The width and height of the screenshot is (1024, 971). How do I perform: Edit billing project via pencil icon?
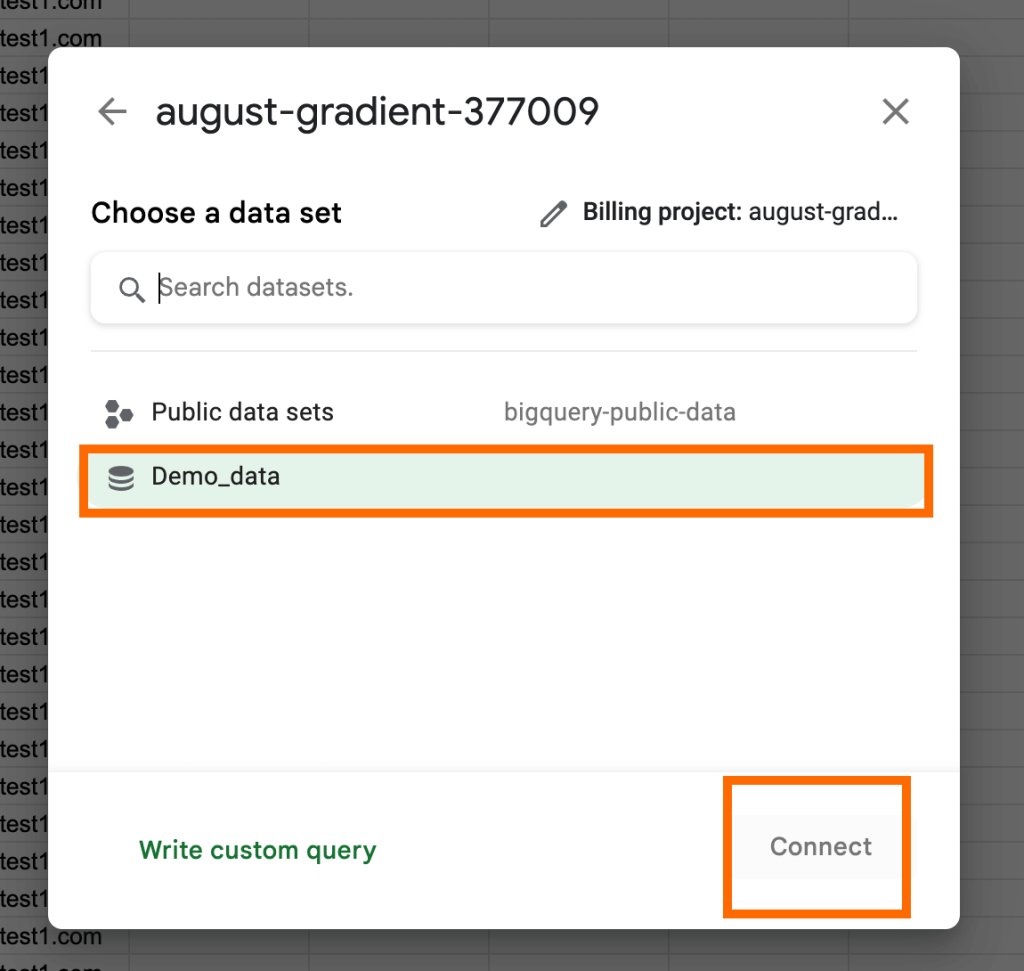(x=553, y=214)
